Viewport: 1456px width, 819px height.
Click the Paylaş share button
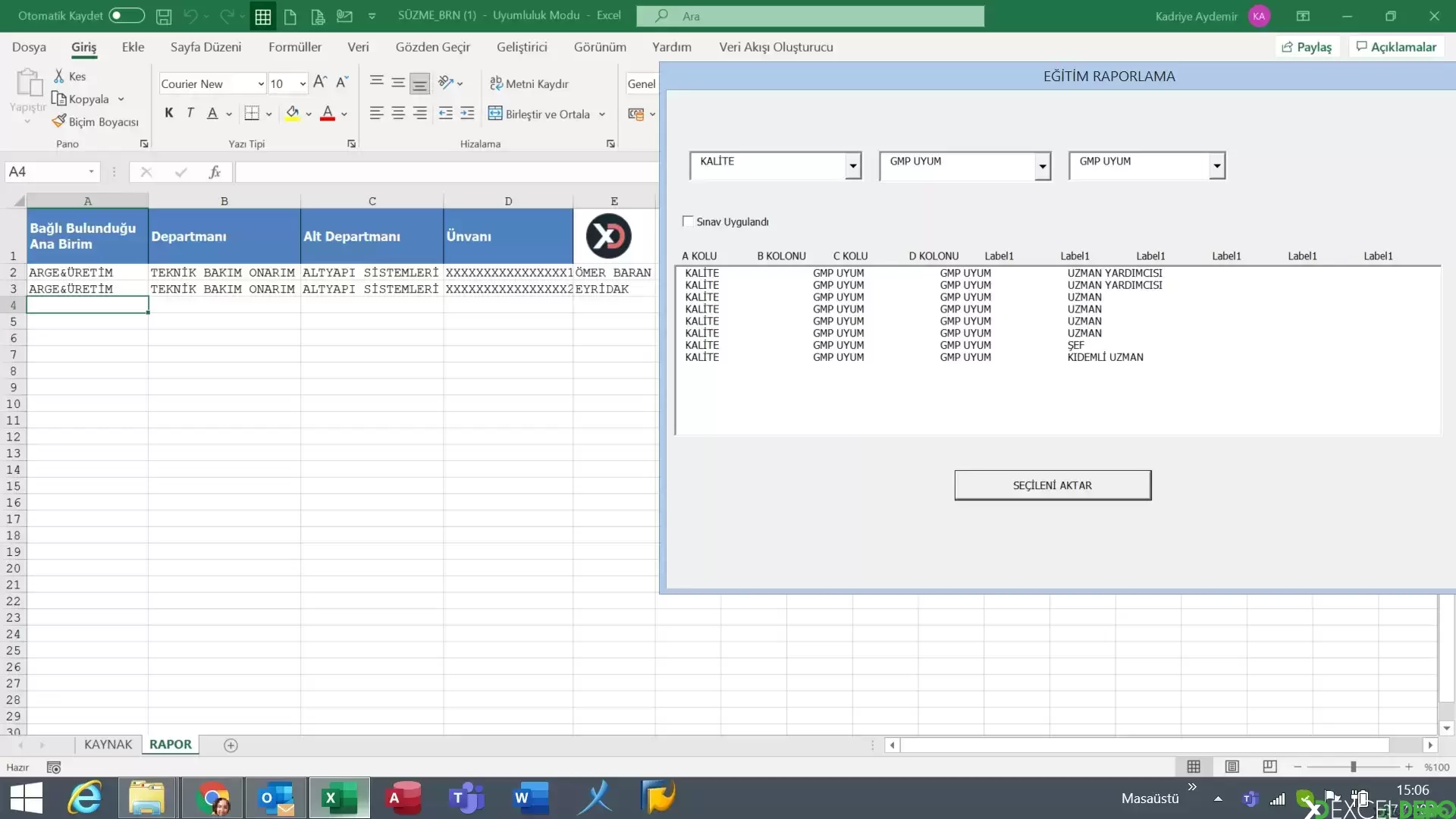[1307, 47]
